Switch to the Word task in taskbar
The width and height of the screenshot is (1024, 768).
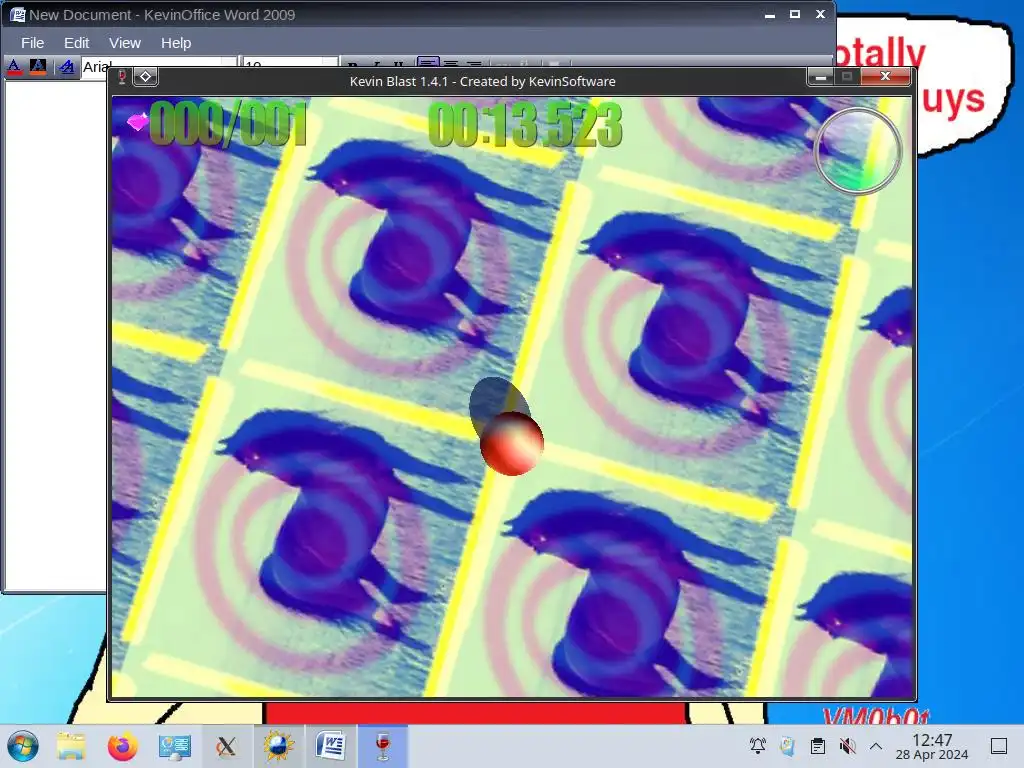coord(330,746)
